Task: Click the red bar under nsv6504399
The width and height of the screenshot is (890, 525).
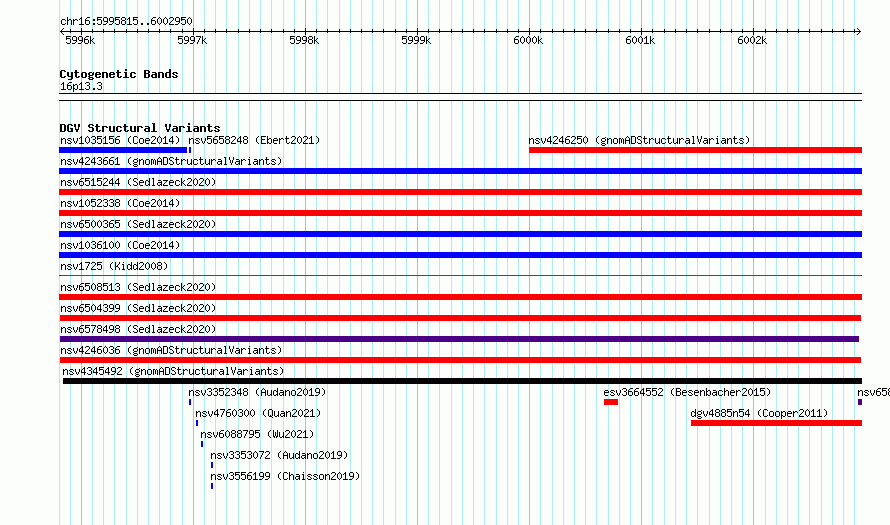Action: point(460,318)
